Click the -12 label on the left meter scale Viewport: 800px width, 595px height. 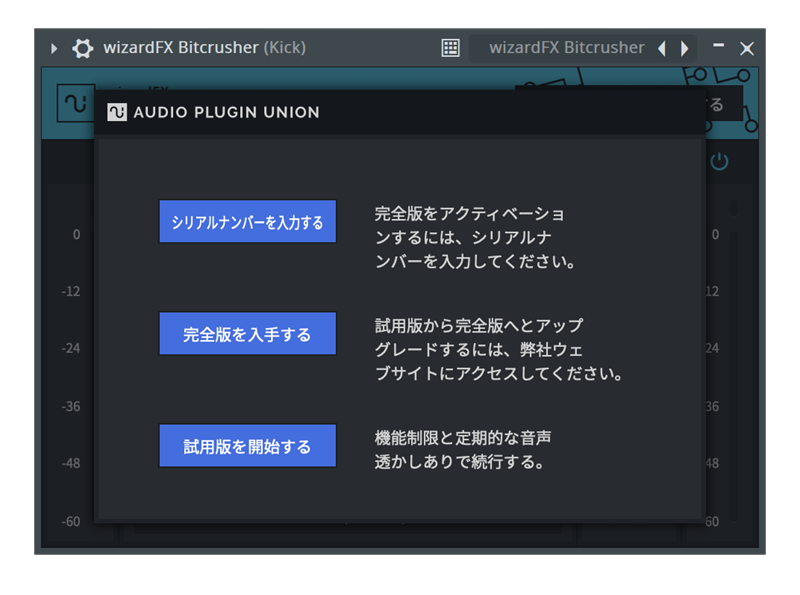(71, 291)
